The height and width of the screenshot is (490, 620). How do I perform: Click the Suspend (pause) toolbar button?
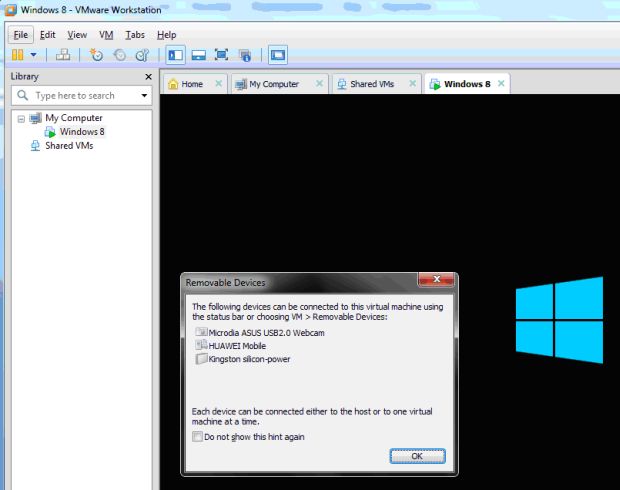click(17, 55)
